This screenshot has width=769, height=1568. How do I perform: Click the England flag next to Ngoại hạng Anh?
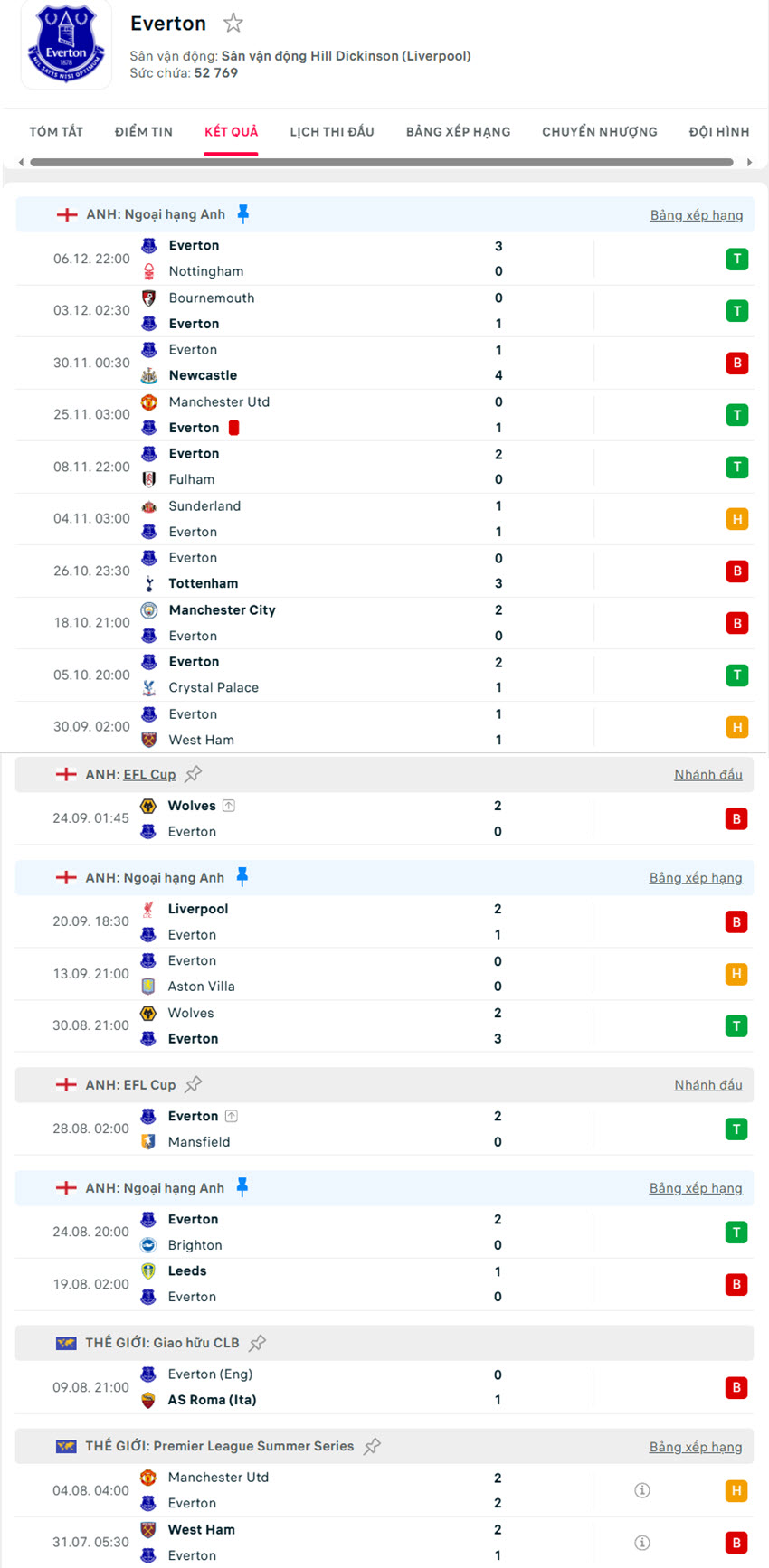point(66,213)
